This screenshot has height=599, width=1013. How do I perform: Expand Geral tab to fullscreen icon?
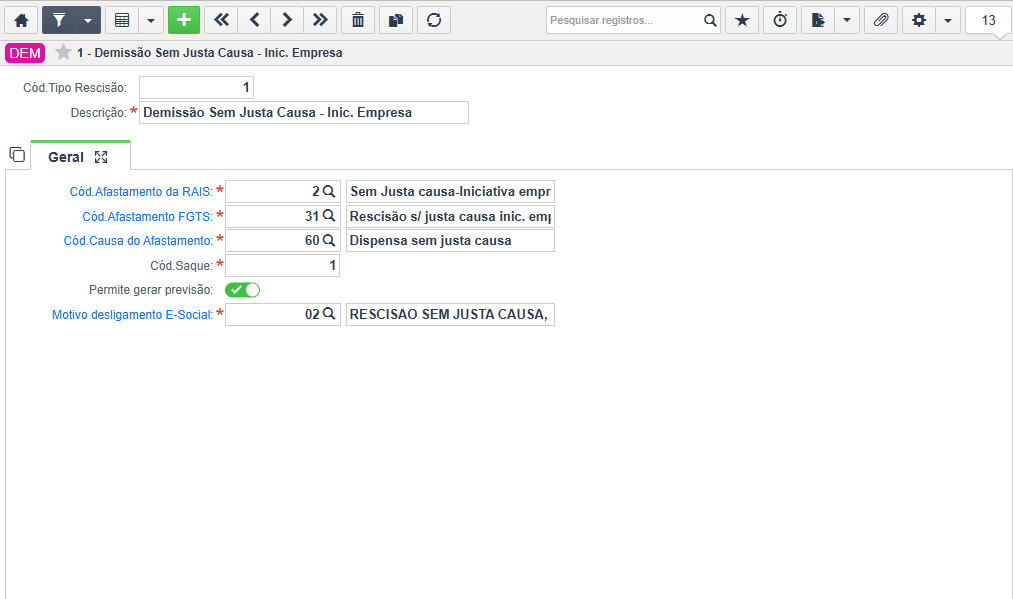101,157
